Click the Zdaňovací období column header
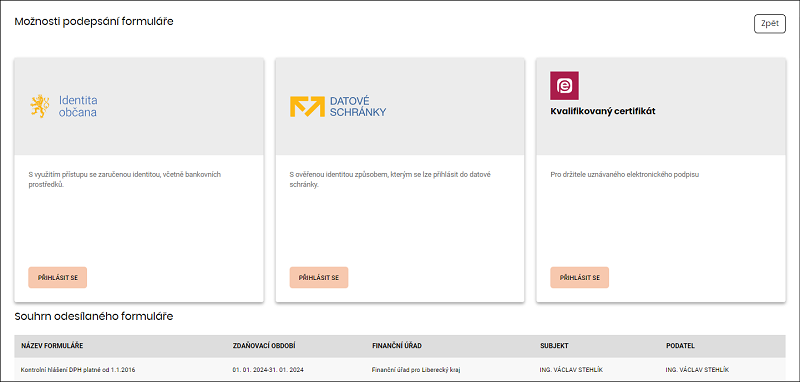This screenshot has width=800, height=382. (264, 346)
